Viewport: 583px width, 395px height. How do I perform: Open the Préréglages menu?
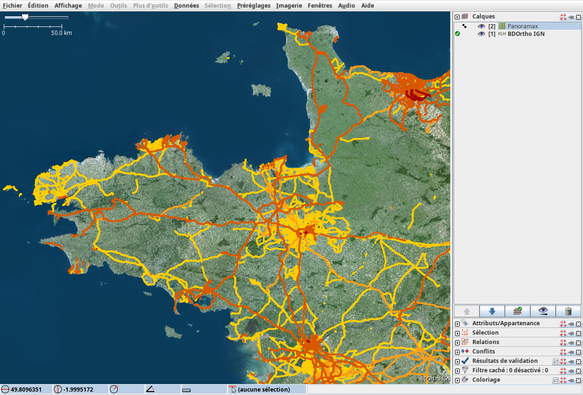coord(254,6)
